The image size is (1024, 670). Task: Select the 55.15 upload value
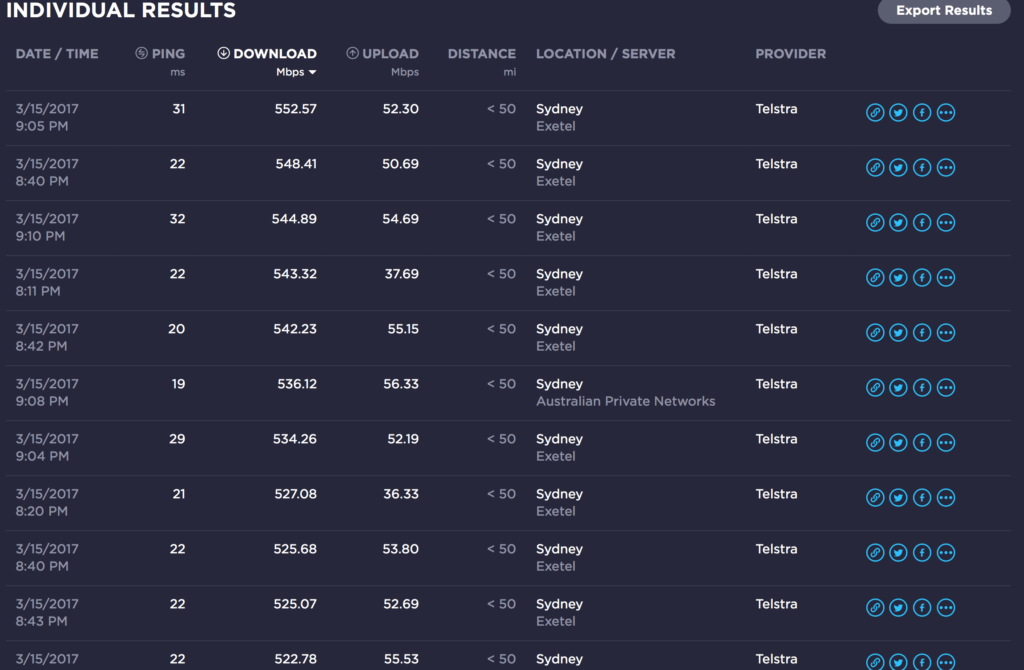pos(403,328)
